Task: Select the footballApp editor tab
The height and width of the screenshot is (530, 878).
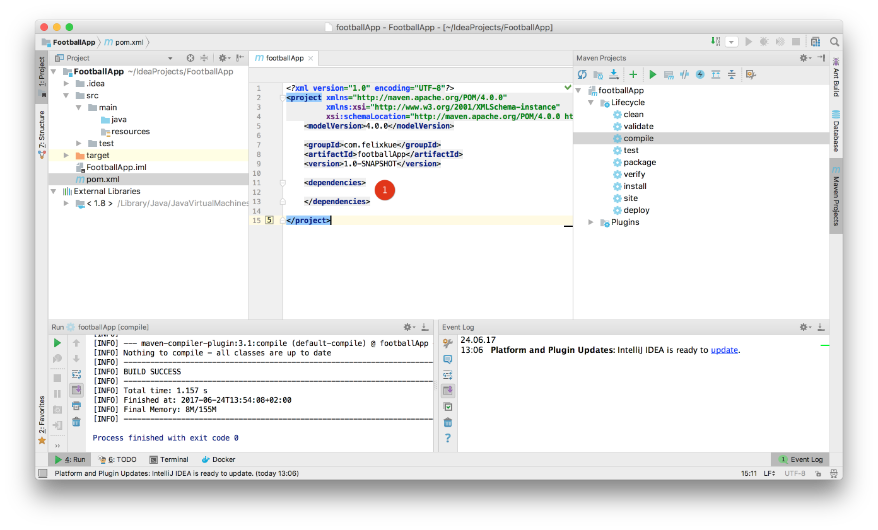Action: [x=284, y=58]
